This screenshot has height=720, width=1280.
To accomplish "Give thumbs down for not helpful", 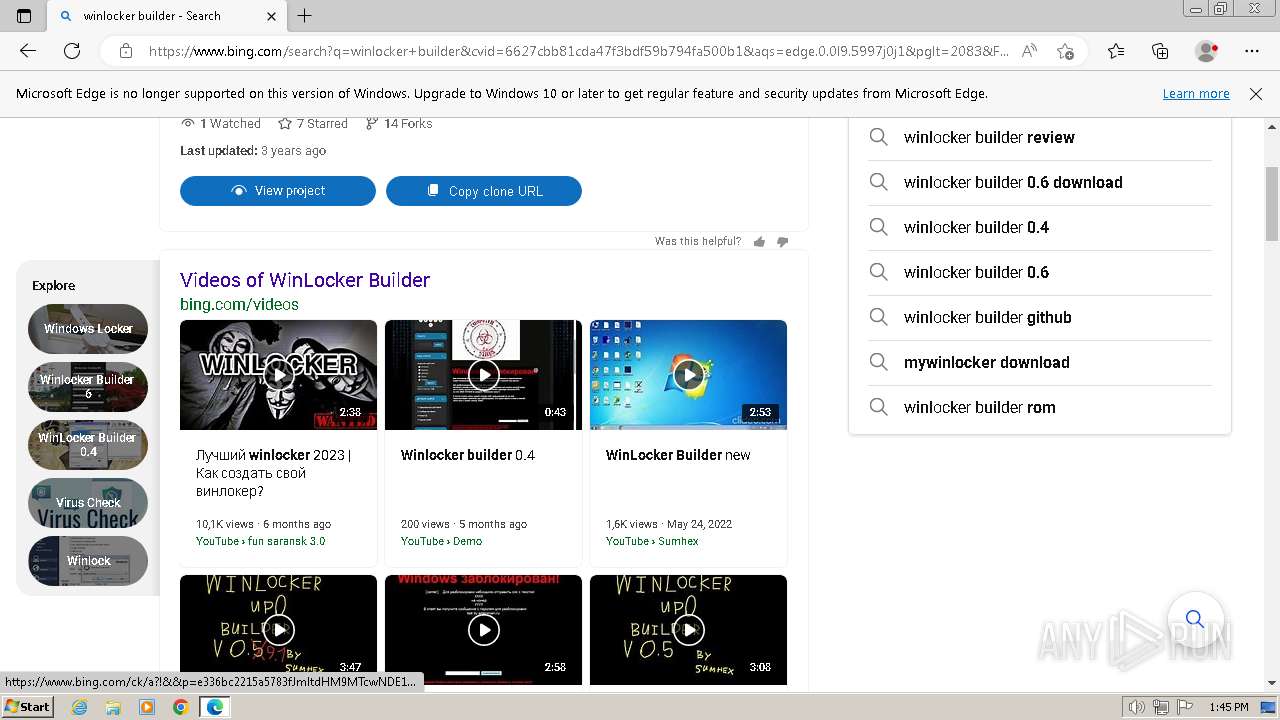I will click(x=783, y=242).
